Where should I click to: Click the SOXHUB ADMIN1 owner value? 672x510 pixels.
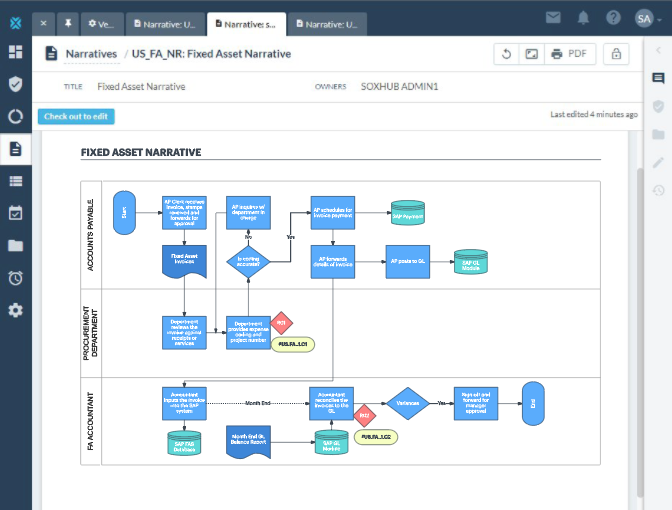click(399, 87)
